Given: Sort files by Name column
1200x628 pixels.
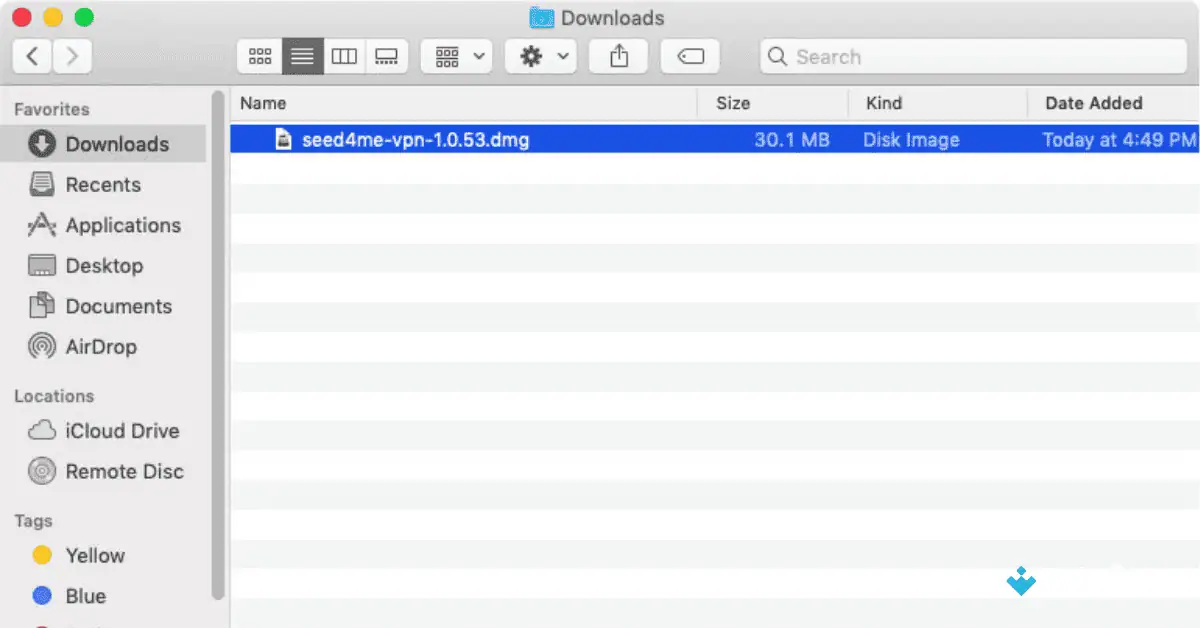Looking at the screenshot, I should coord(264,103).
